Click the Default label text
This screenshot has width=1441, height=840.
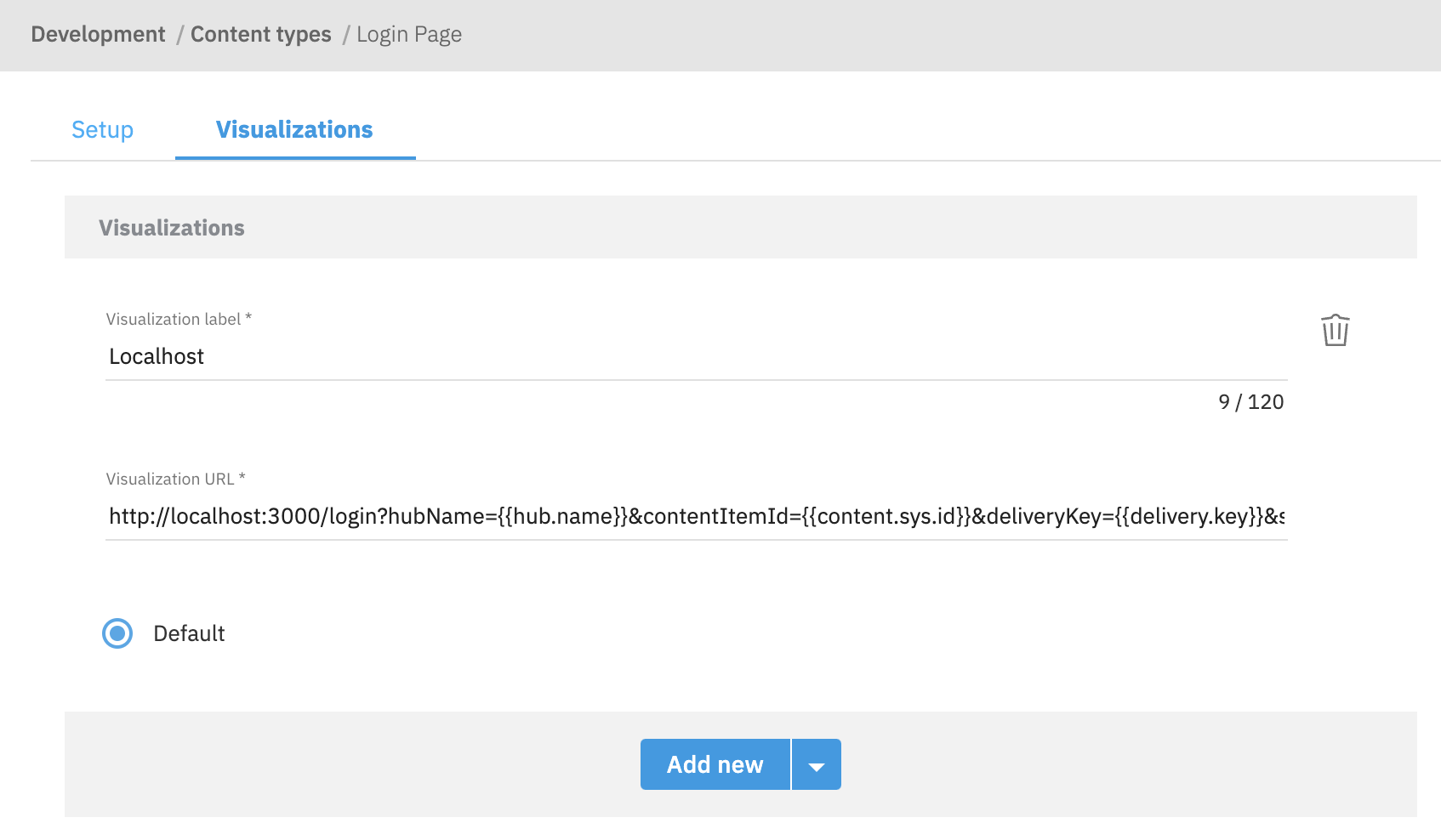pyautogui.click(x=188, y=633)
